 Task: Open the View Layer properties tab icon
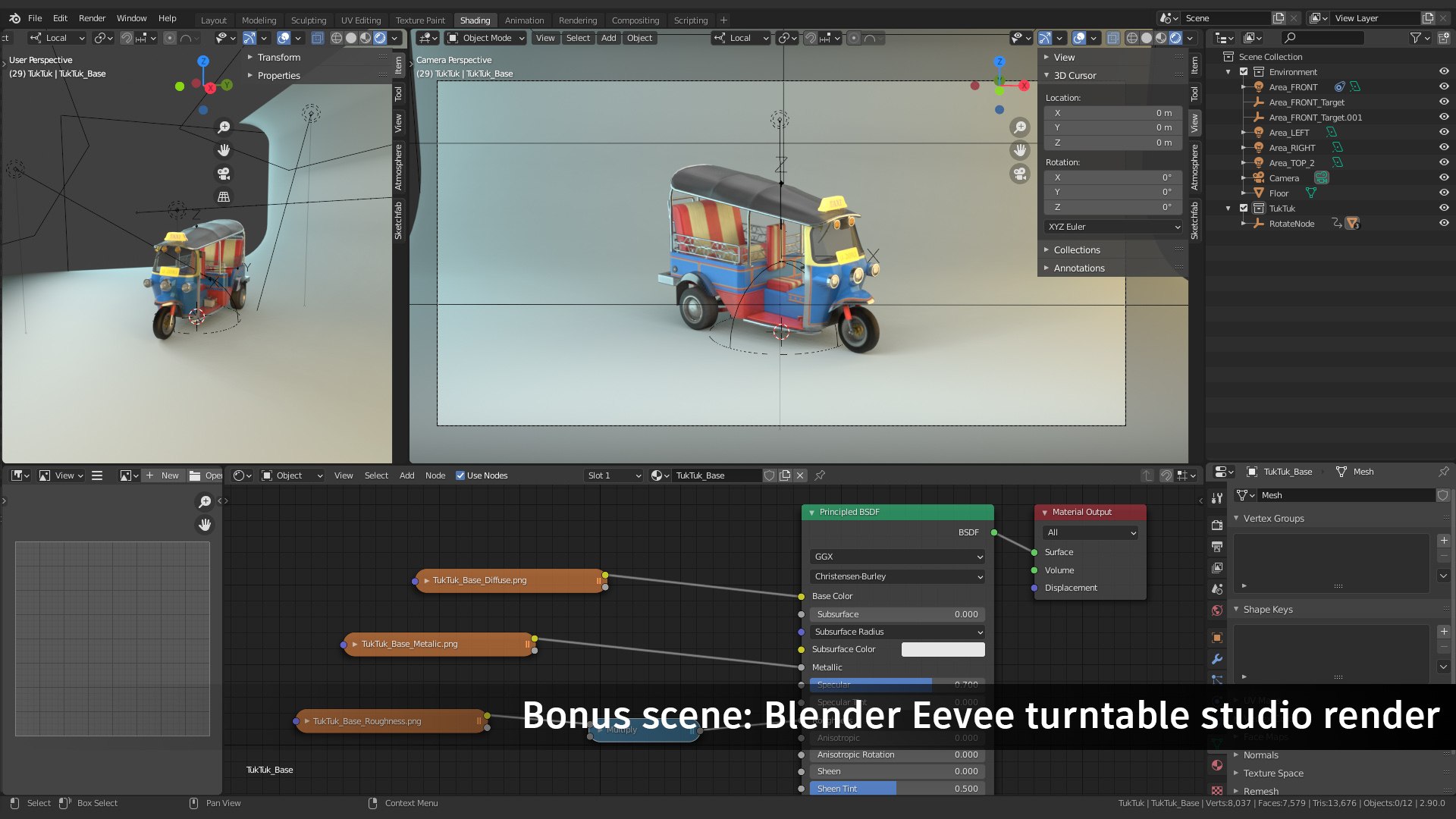[1217, 567]
